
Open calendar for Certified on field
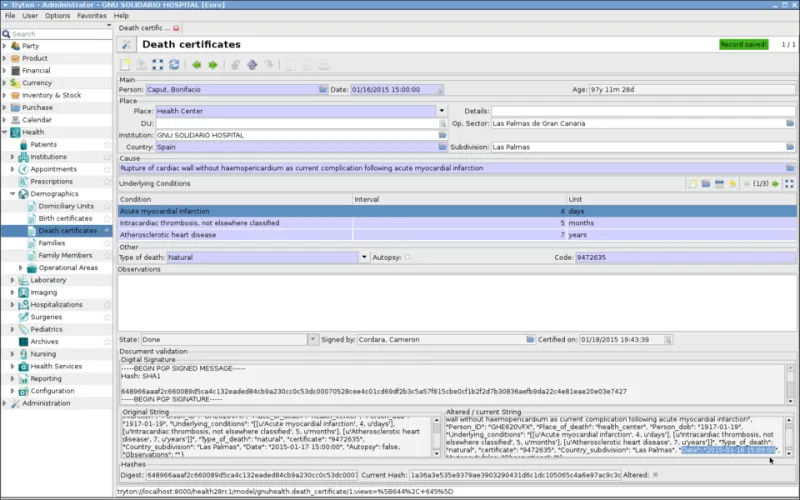[668, 340]
